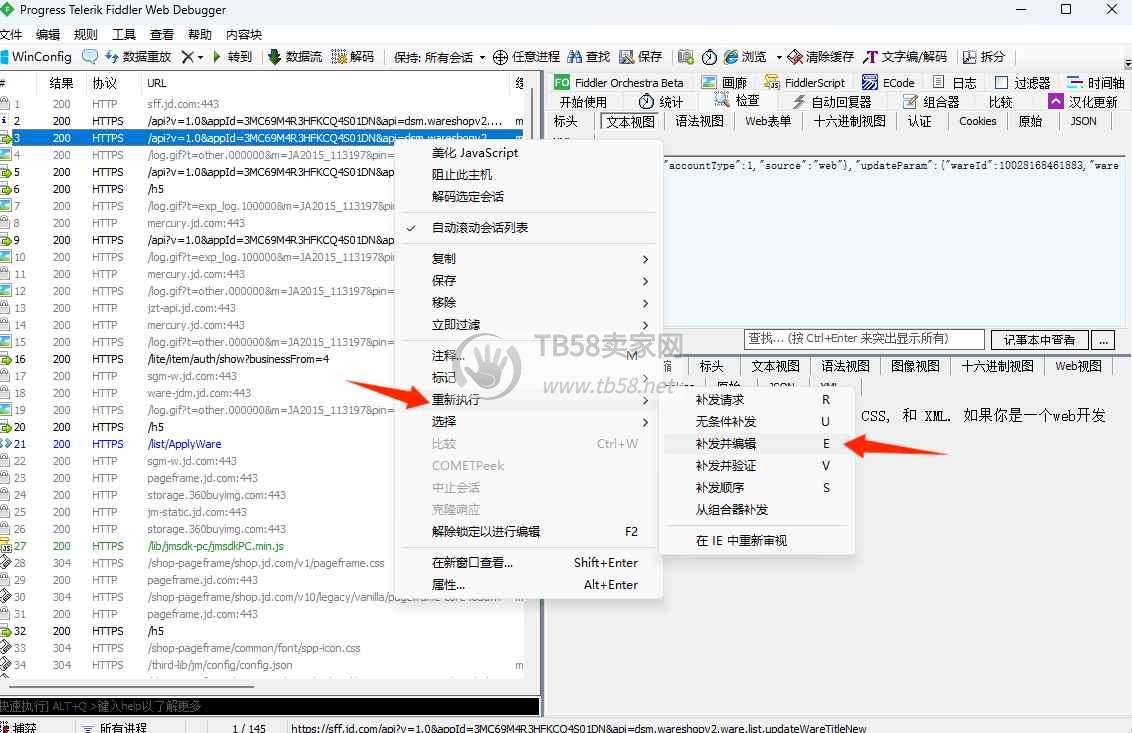
Task: Open the 统计 statistics tab
Action: pyautogui.click(x=661, y=102)
